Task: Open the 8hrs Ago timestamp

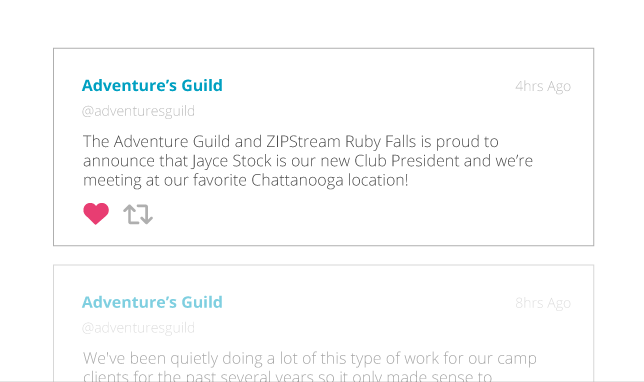Action: [x=543, y=303]
